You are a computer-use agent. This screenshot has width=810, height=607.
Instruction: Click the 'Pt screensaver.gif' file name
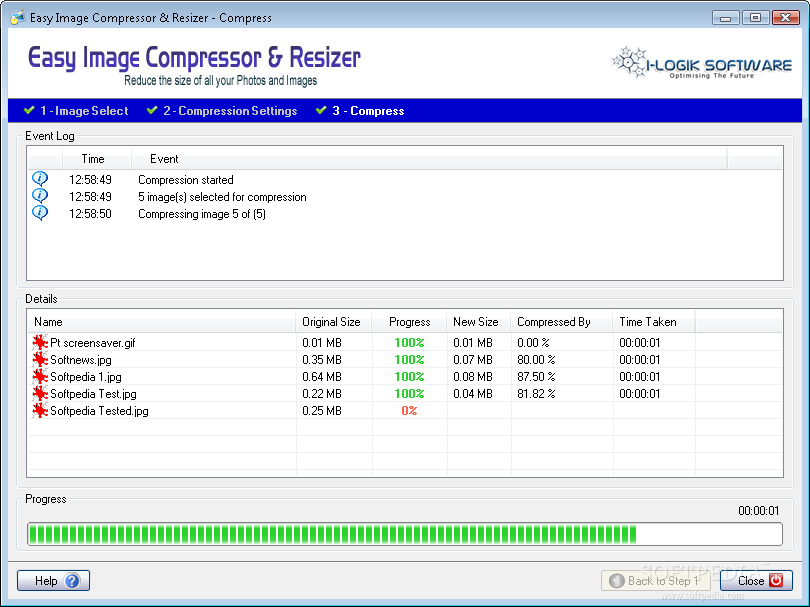pos(92,343)
